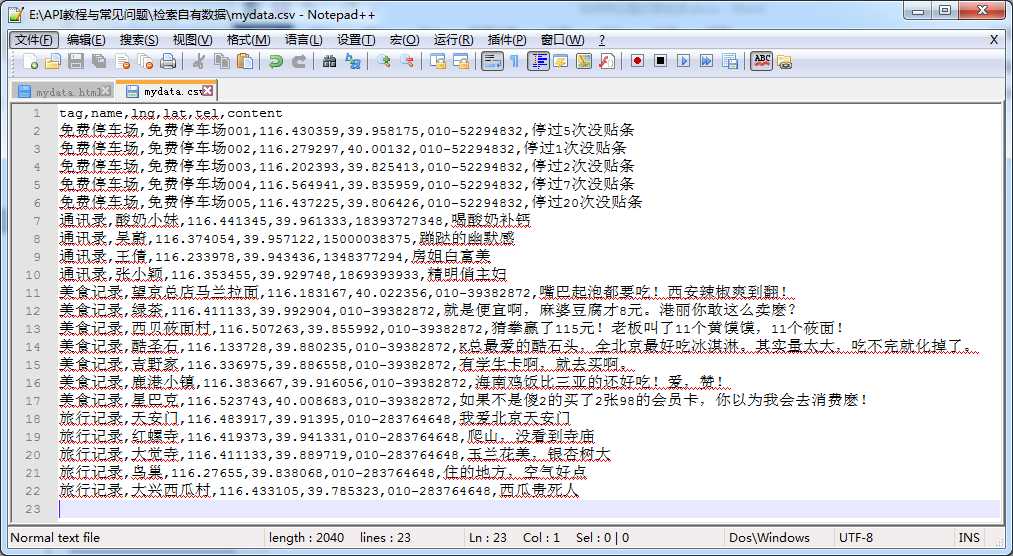Viewport: 1013px width, 556px height.
Task: Click the Save All icon
Action: click(99, 61)
